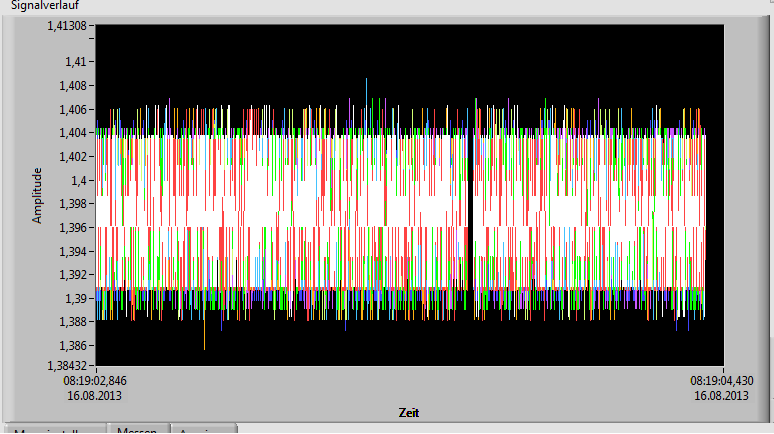Click the 1,398 Y-axis scale marker

pos(73,204)
